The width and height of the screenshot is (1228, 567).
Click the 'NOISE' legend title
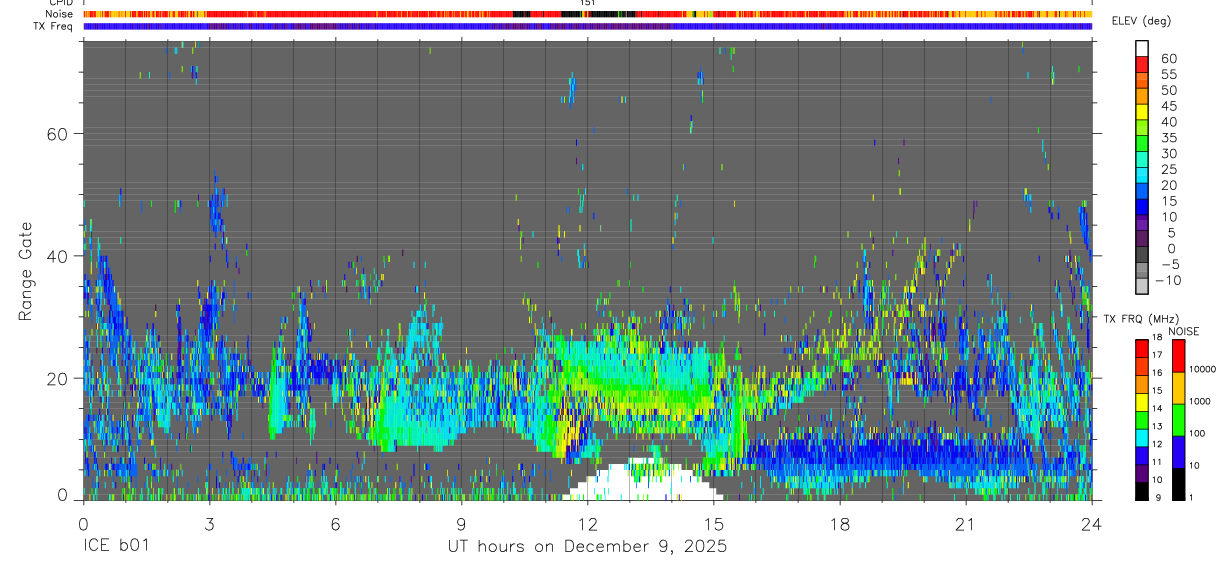[x=1182, y=331]
